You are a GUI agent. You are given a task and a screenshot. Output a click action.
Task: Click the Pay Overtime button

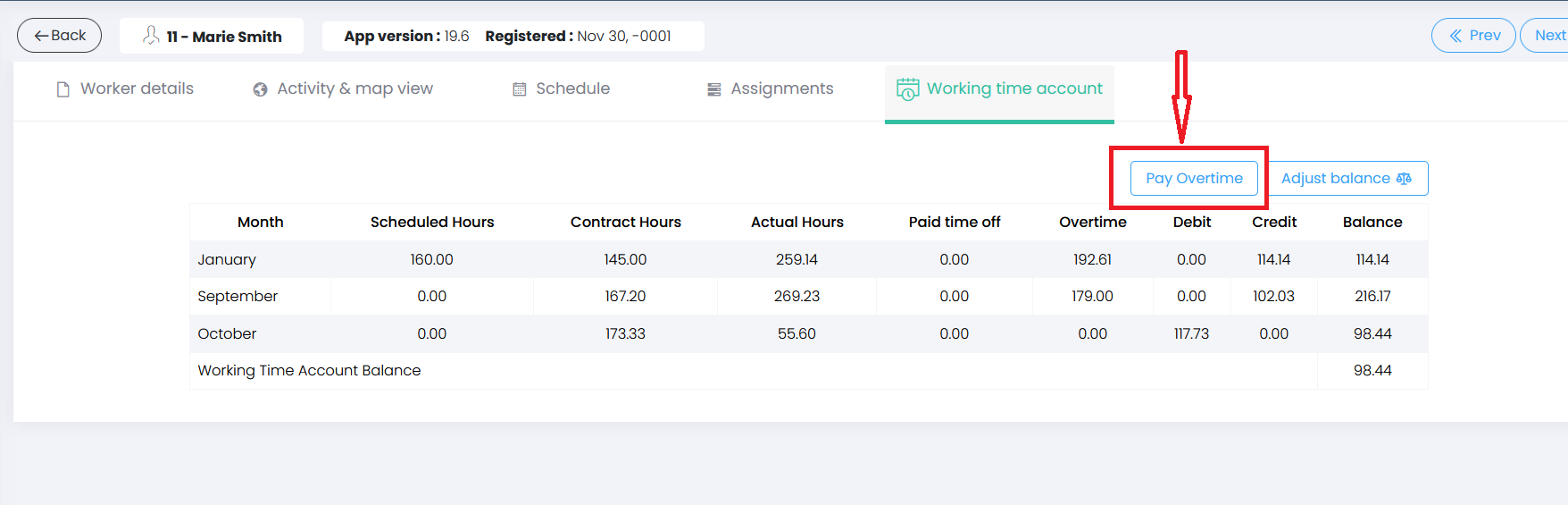[x=1194, y=178]
